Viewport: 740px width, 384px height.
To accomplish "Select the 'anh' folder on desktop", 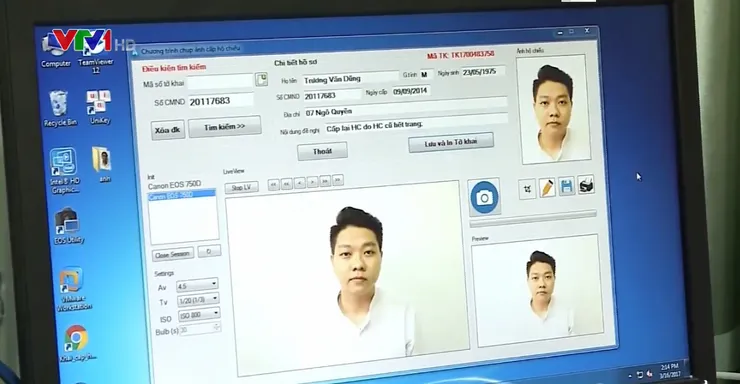I will click(103, 164).
